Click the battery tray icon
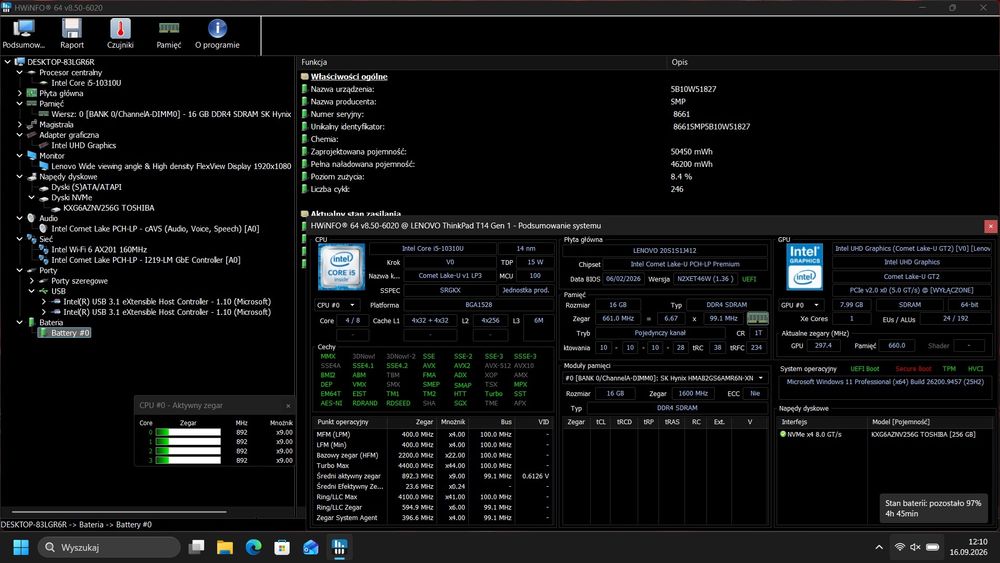1000x563 pixels. [x=932, y=547]
